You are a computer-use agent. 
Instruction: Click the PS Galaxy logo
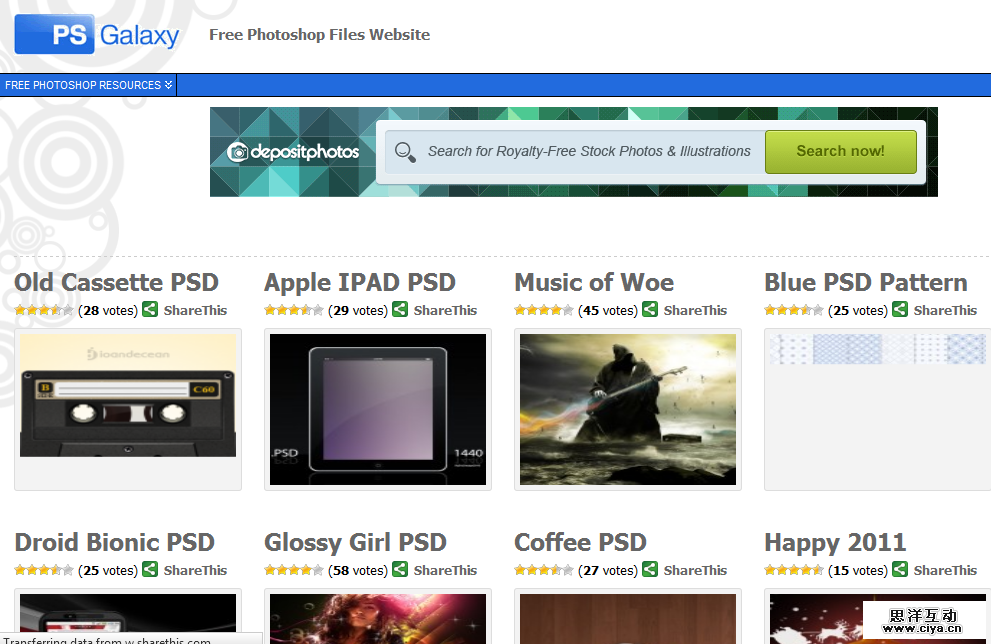[x=97, y=35]
